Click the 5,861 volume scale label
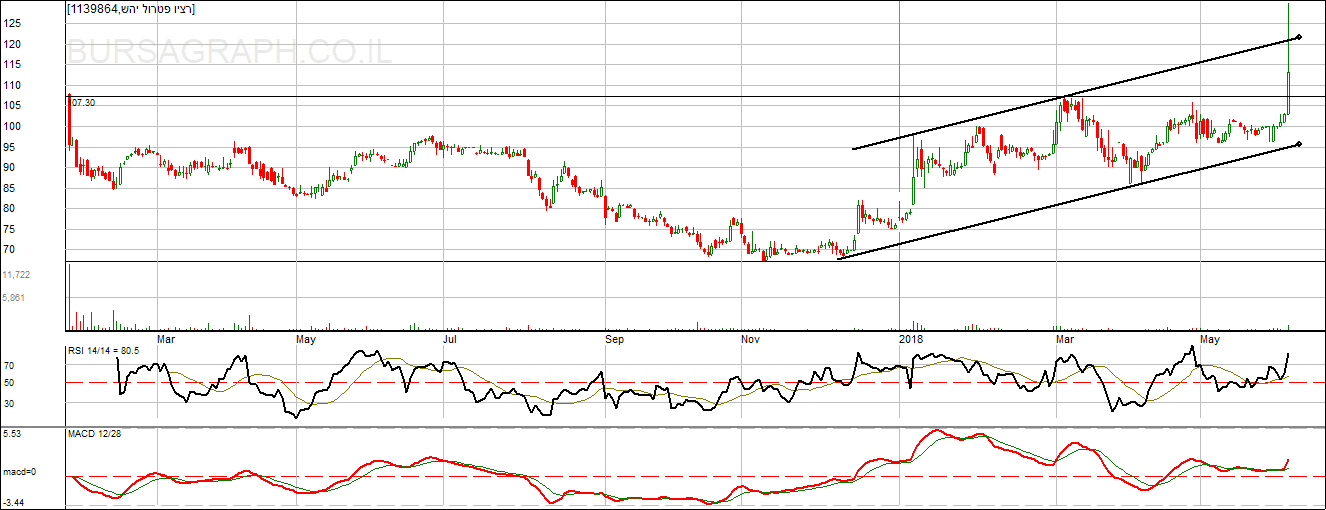1326x510 pixels. coord(14,298)
